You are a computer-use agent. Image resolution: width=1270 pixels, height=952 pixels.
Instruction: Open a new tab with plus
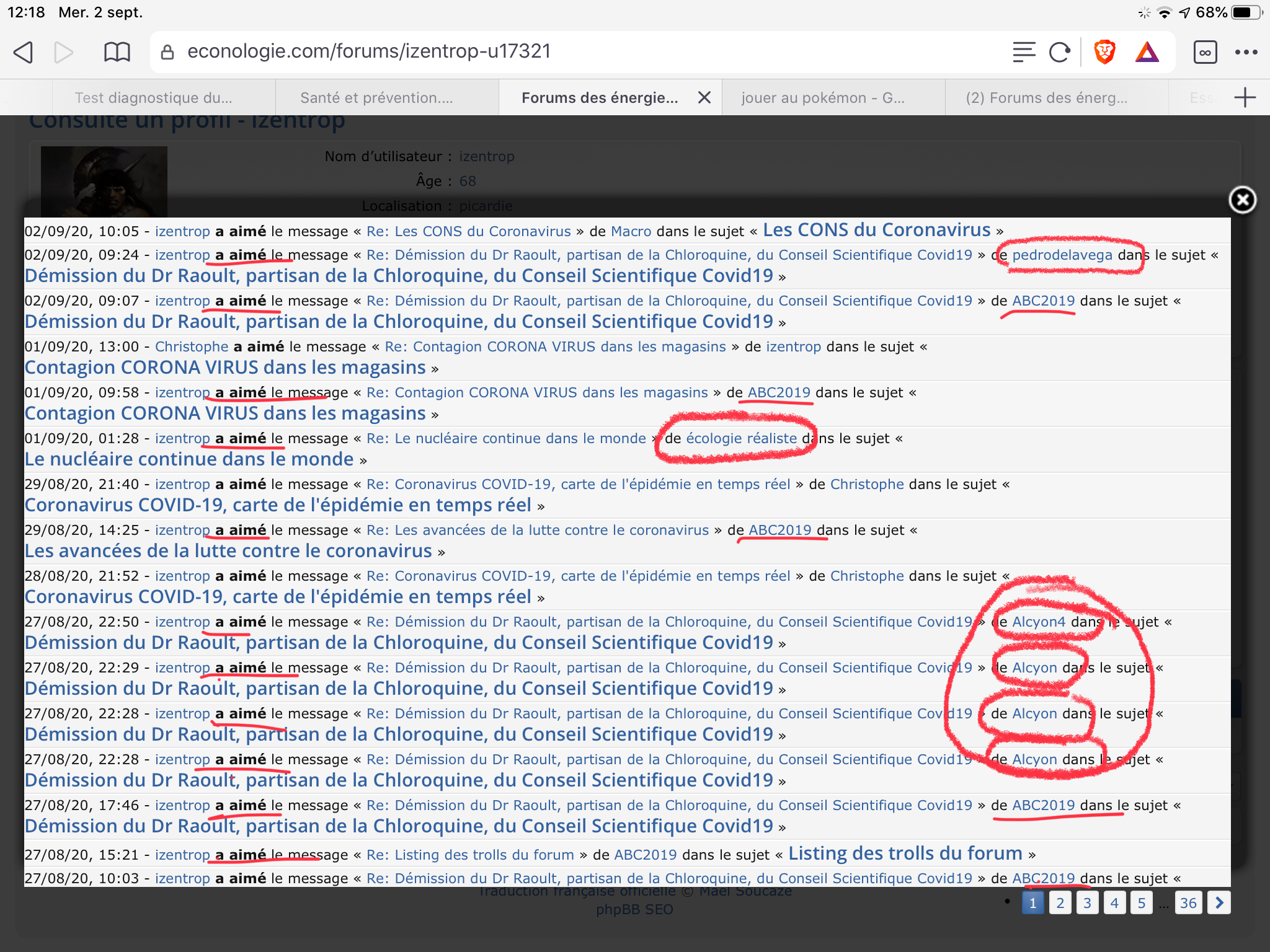coord(1245,97)
